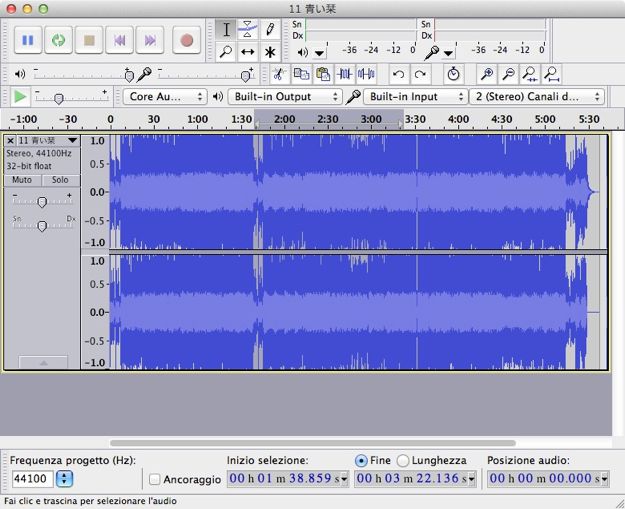Click the 4:00 mark on timeline
625x509 pixels.
458,119
